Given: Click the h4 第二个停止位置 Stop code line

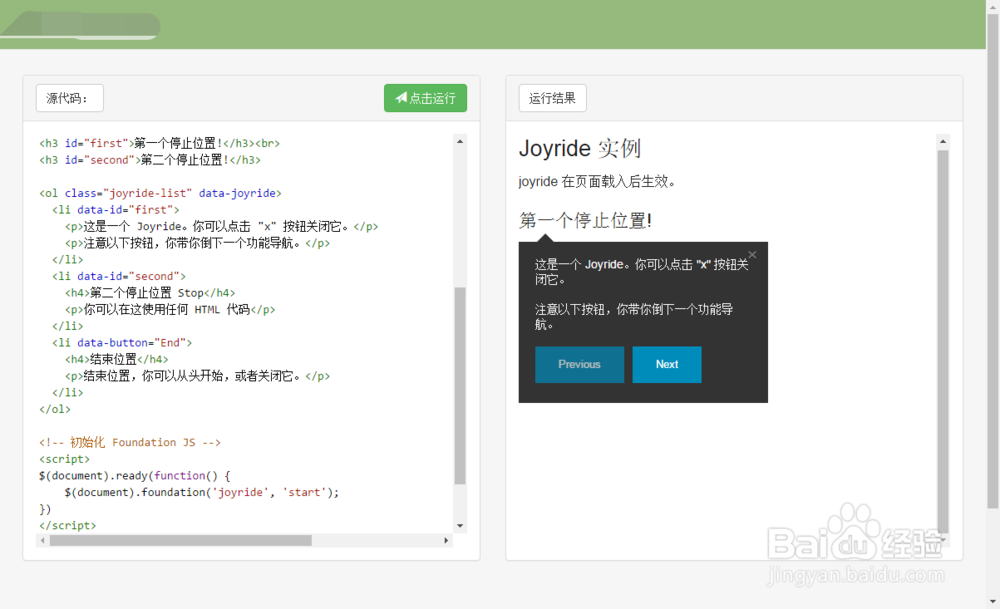Looking at the screenshot, I should point(150,293).
